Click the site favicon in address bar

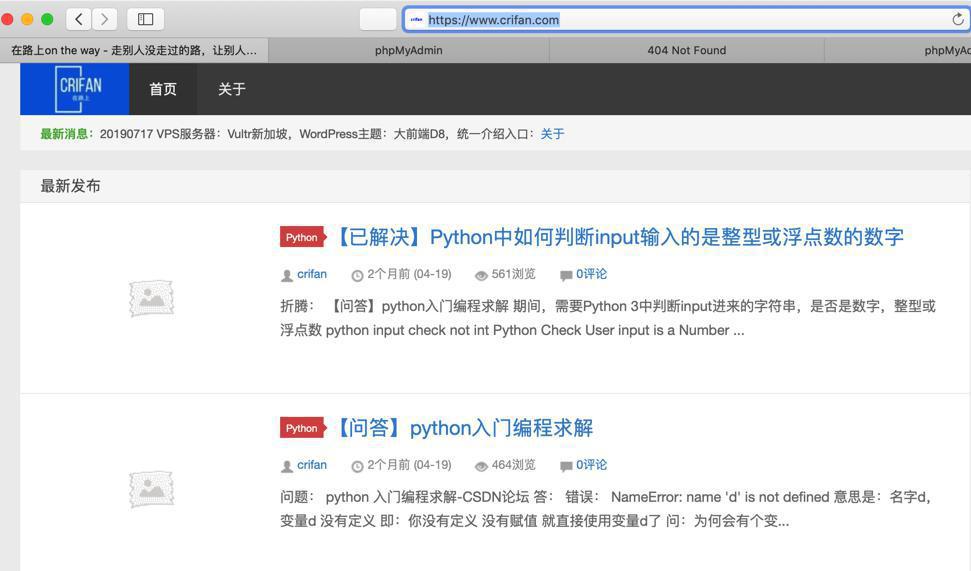click(416, 19)
